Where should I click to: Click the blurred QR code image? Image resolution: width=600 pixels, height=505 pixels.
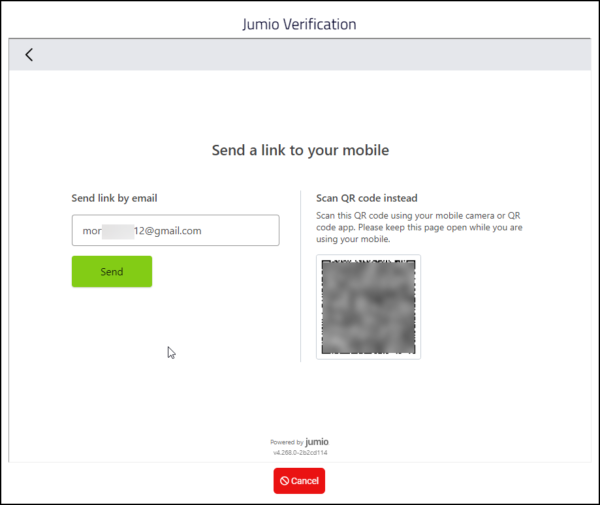pyautogui.click(x=368, y=307)
